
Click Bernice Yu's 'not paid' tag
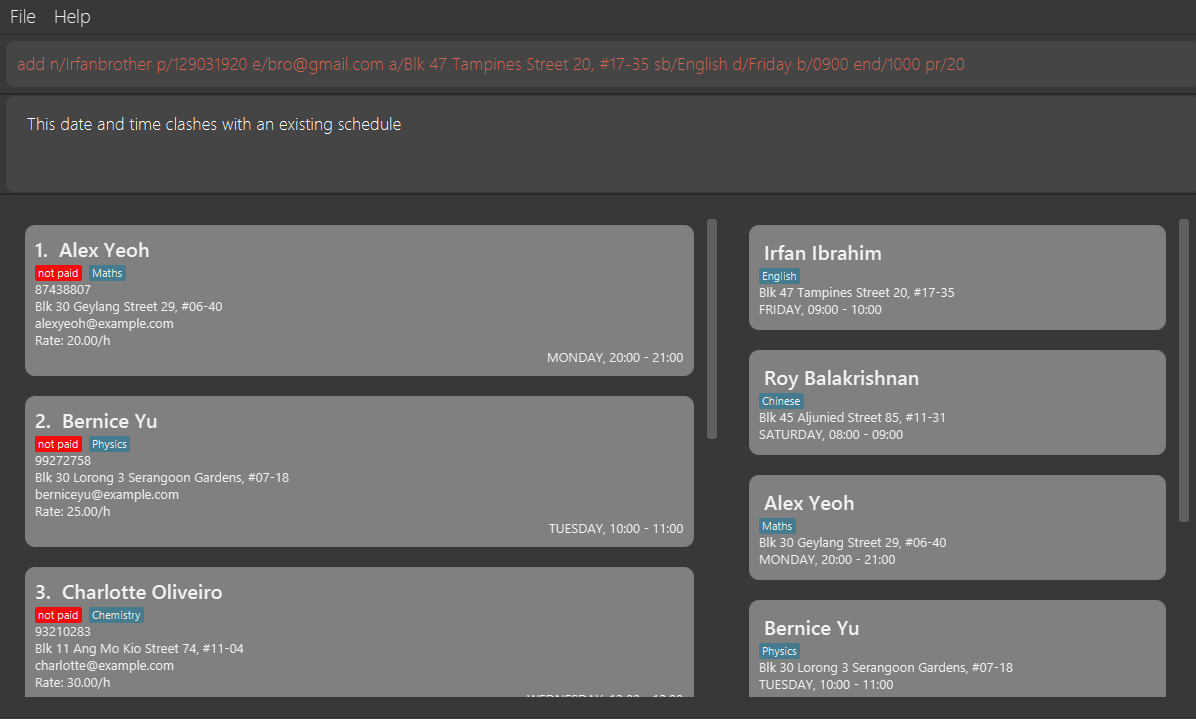(58, 444)
